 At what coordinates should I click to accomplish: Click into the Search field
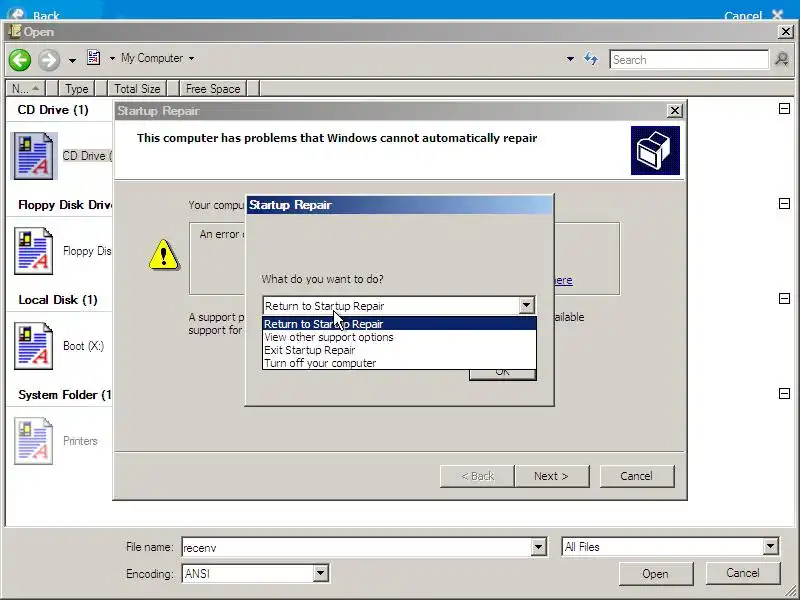click(689, 60)
